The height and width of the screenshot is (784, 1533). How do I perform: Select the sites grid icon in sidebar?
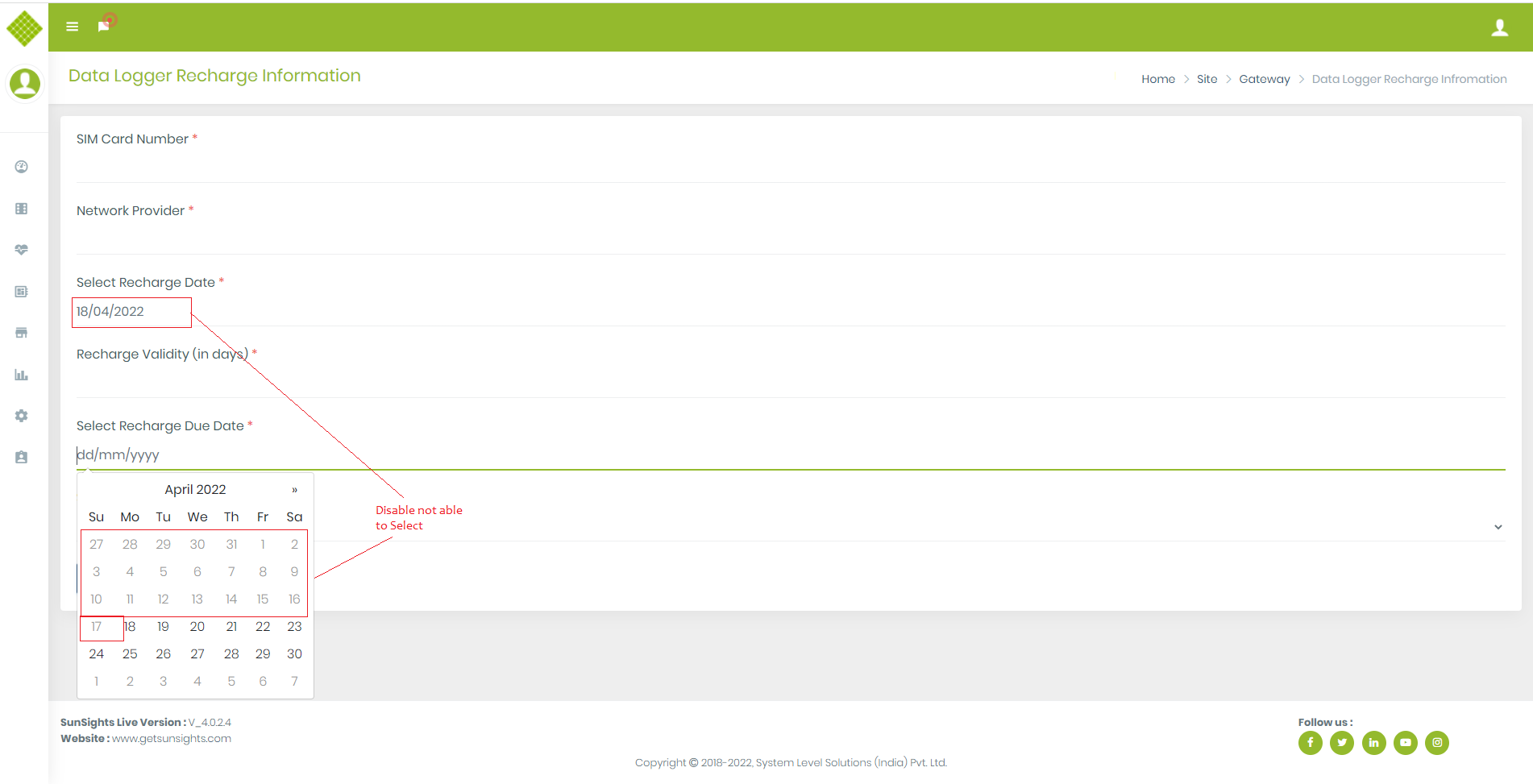tap(21, 209)
